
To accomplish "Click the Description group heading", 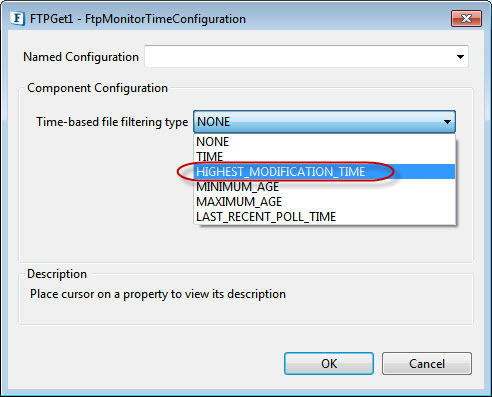I will (57, 274).
